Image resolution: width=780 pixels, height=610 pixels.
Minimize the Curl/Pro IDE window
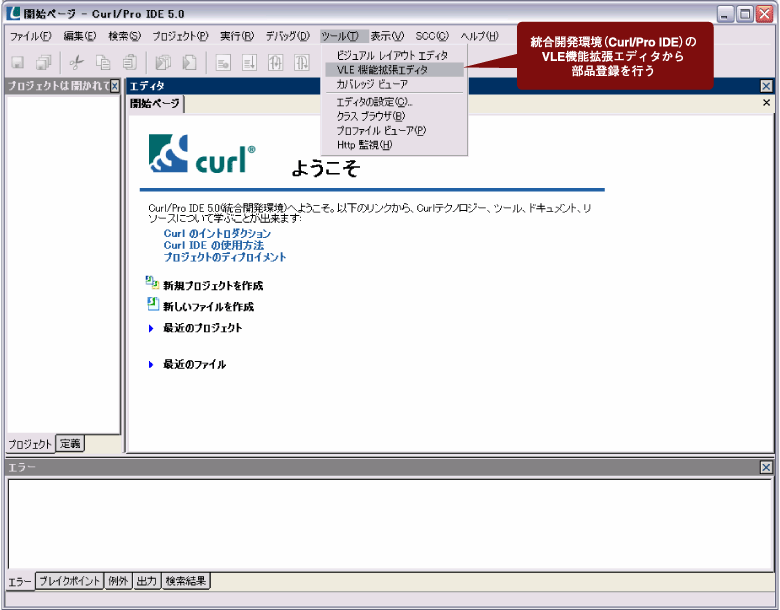(725, 14)
